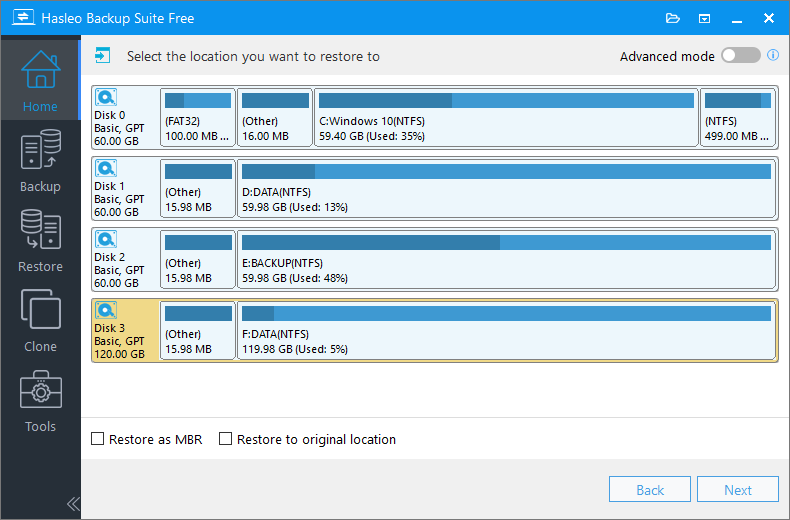Click the Advanced mode info icon
The height and width of the screenshot is (520, 790).
pos(773,56)
